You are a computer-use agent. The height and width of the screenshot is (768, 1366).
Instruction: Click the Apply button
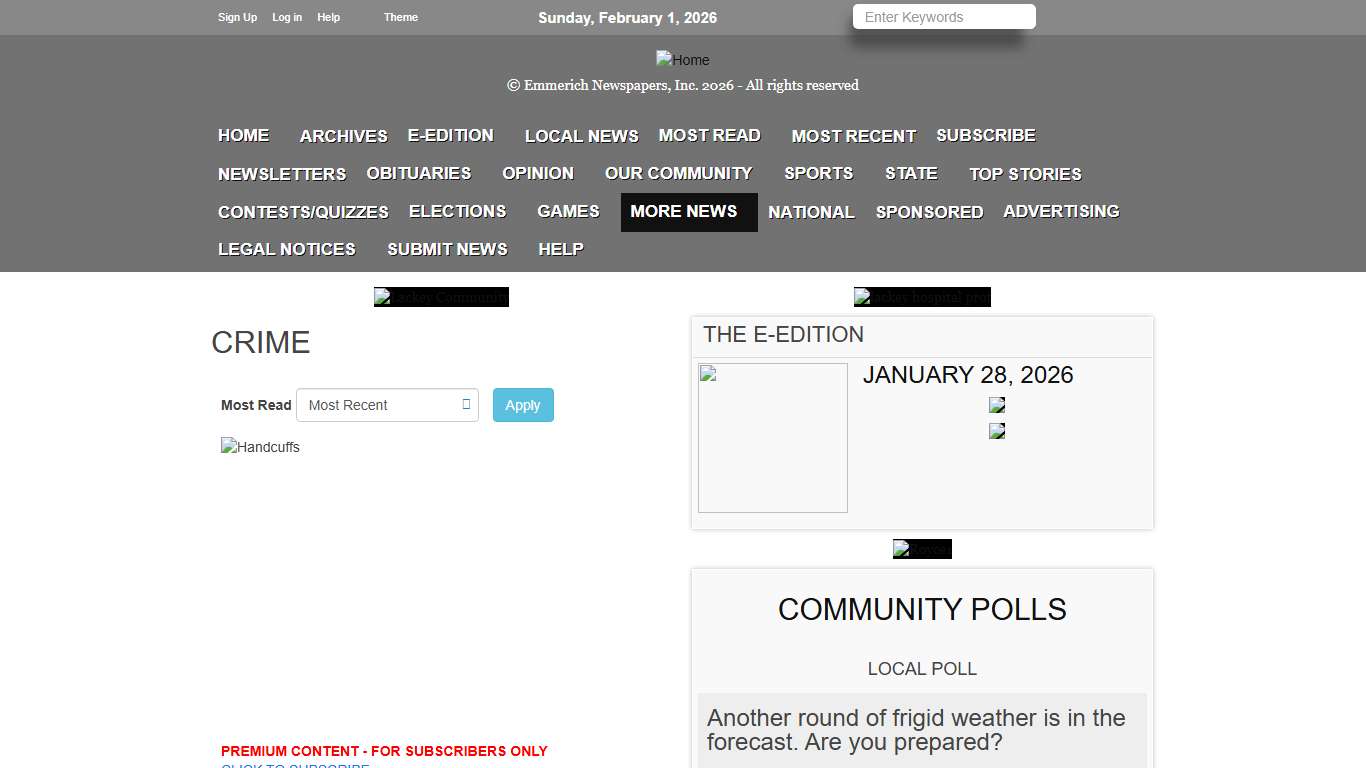522,405
